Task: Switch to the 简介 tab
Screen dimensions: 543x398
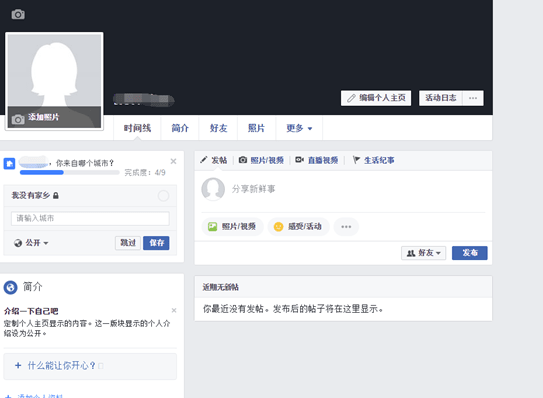Action: [180, 128]
